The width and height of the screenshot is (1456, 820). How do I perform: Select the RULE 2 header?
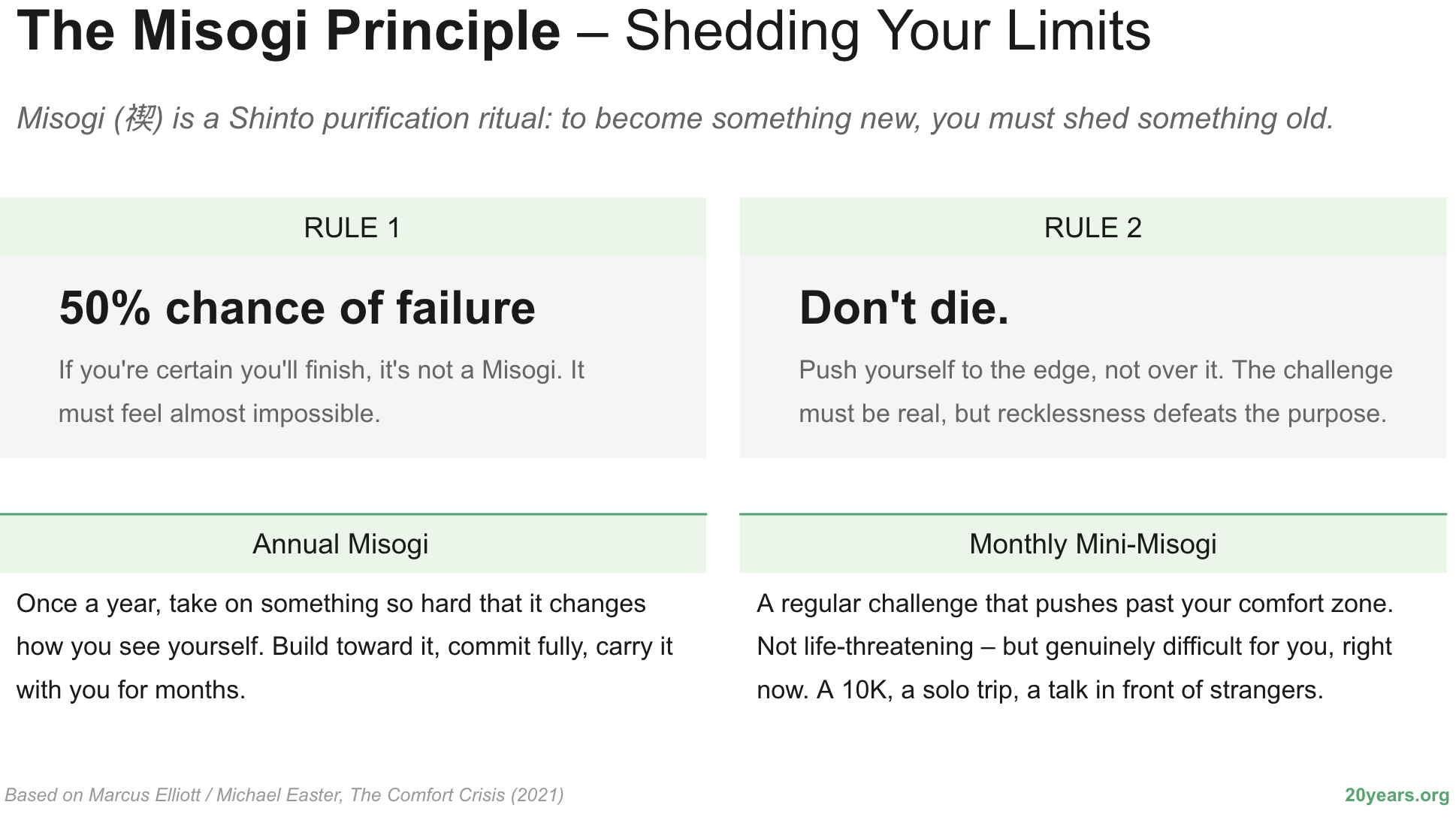point(1093,228)
